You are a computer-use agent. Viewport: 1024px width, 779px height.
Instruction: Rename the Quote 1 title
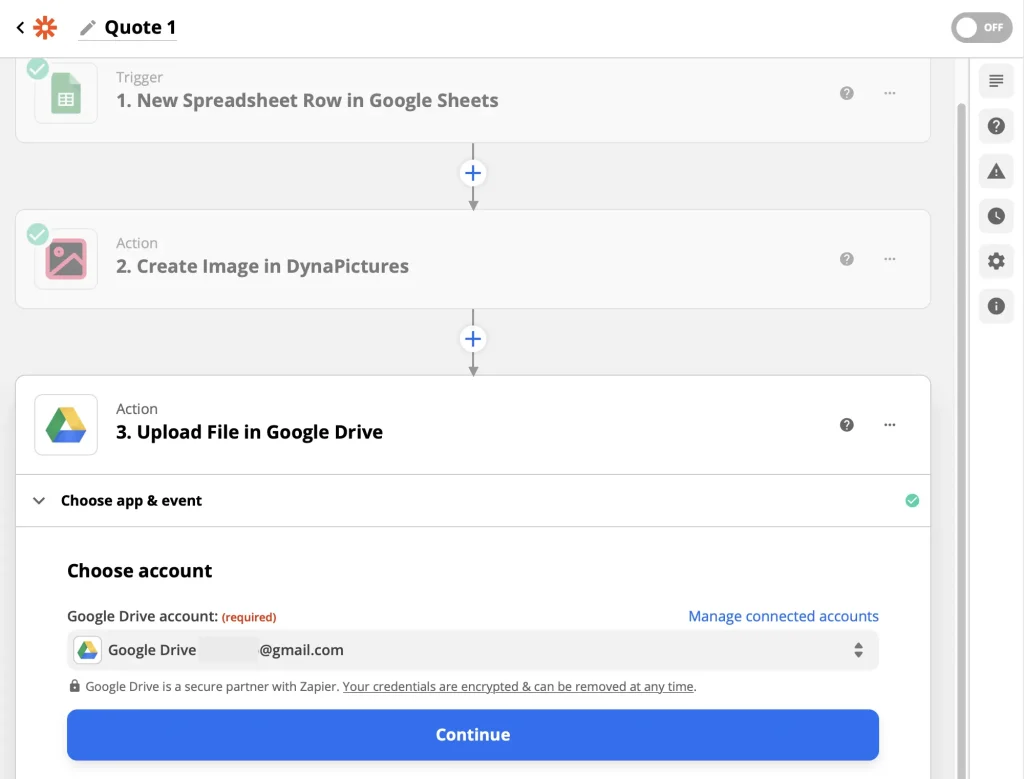tap(140, 27)
